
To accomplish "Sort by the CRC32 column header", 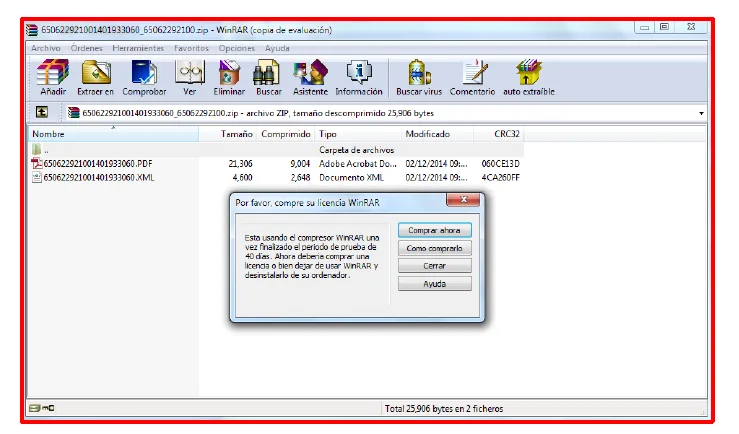I will (x=499, y=134).
